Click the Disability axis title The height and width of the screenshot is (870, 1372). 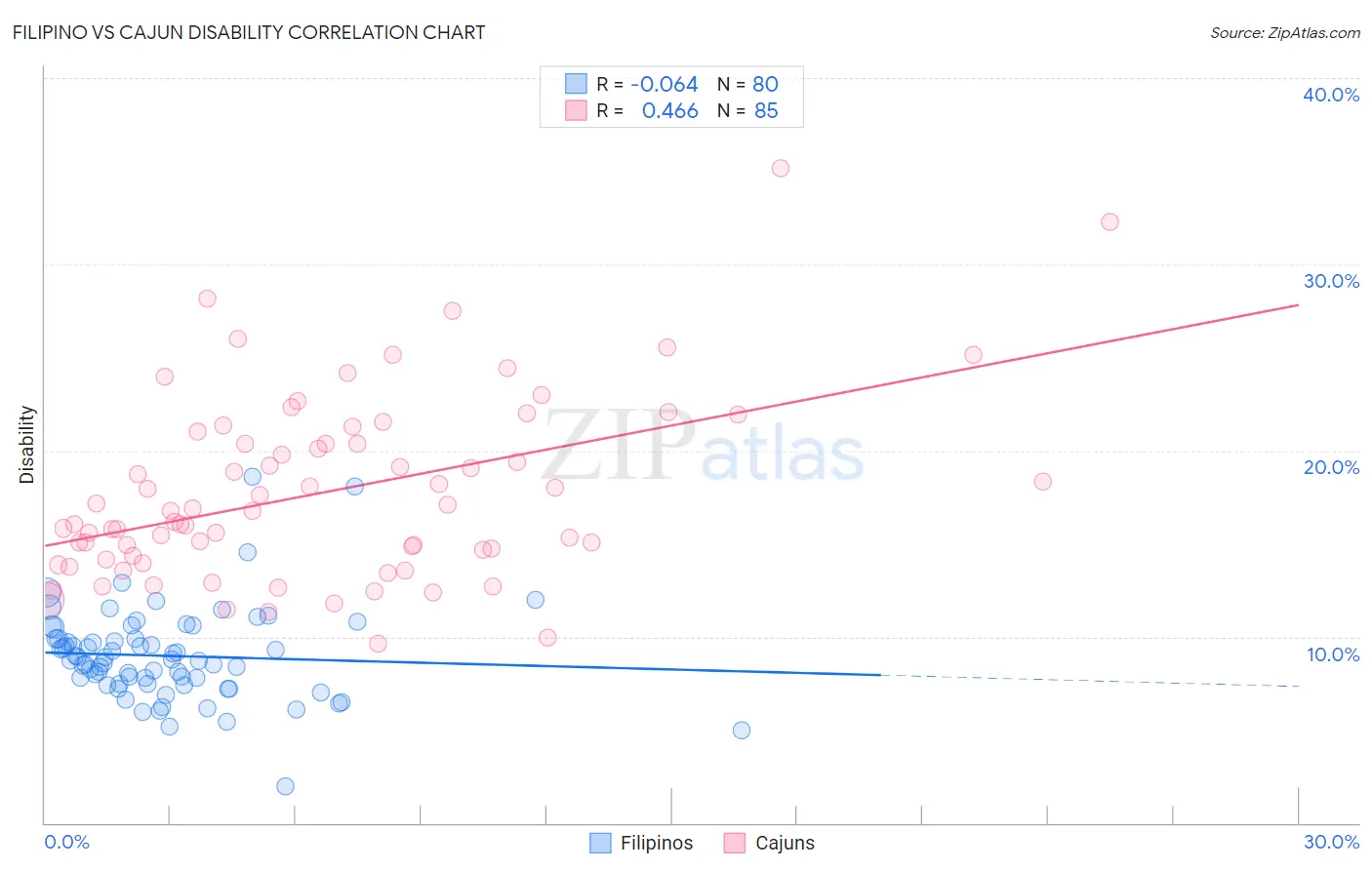click(x=27, y=445)
